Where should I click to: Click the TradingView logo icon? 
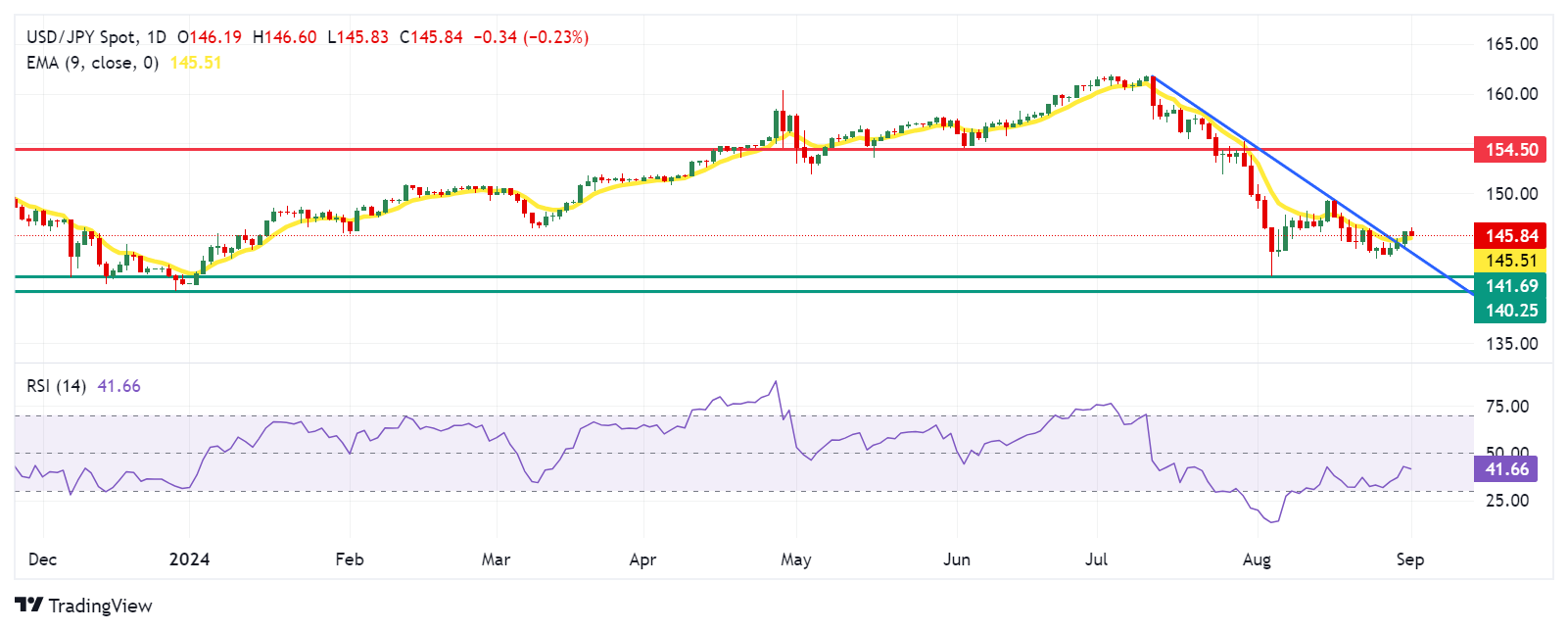tap(28, 606)
